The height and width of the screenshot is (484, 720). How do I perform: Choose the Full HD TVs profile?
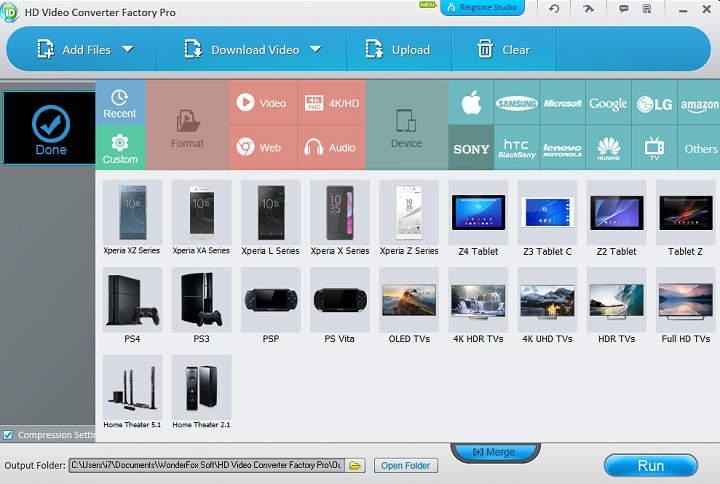click(686, 306)
